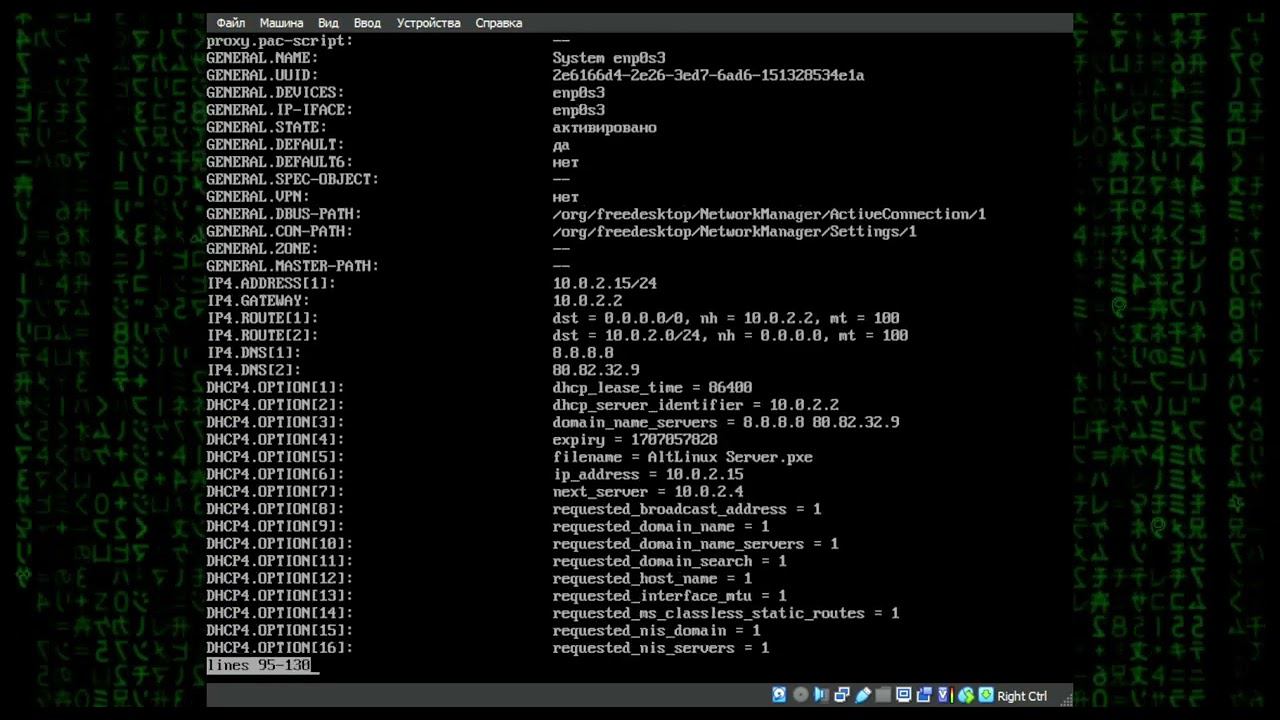Select the gateway value '10.0.2.2'

(587, 301)
